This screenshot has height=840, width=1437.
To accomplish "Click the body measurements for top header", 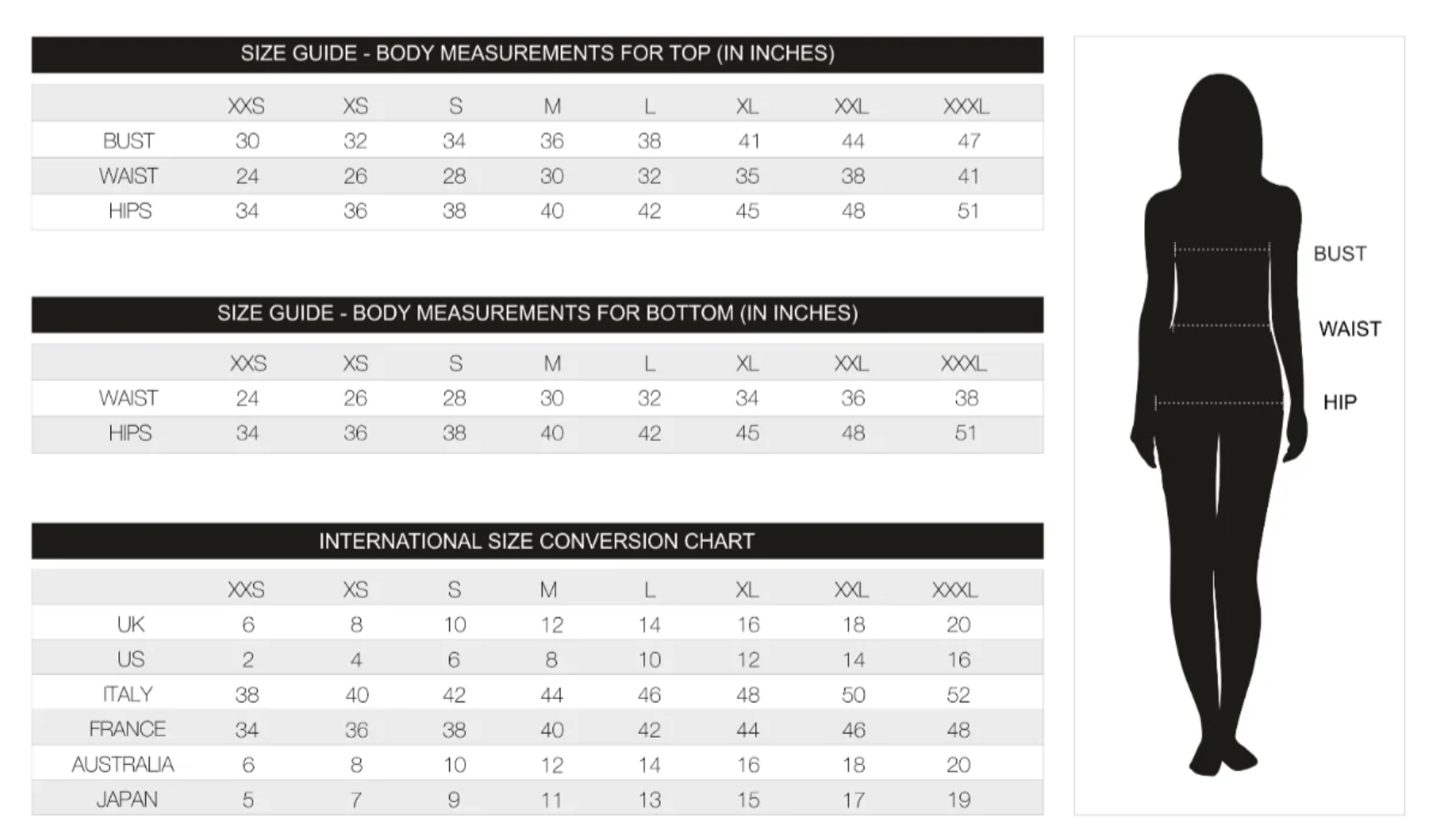I will click(x=538, y=54).
